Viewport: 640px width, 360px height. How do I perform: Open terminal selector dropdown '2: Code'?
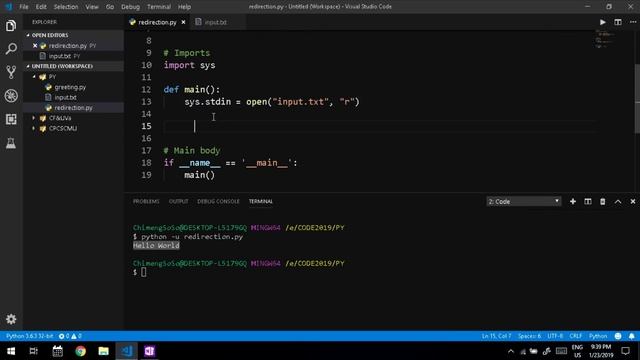click(524, 202)
